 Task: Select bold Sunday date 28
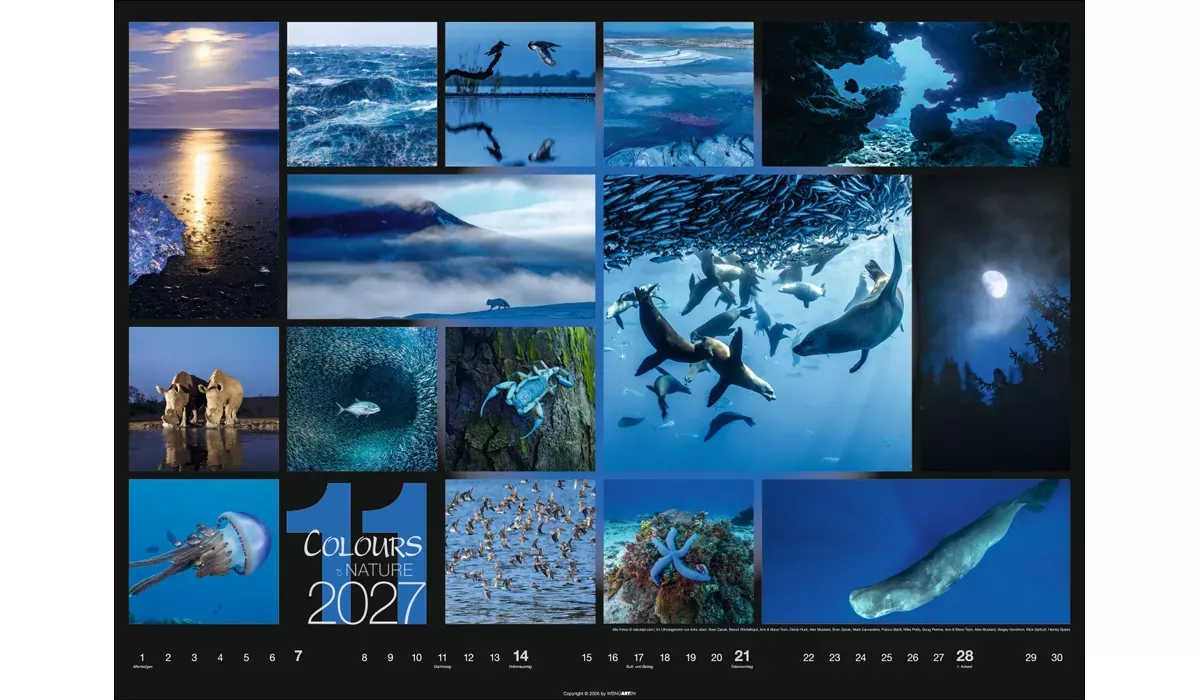[x=965, y=656]
